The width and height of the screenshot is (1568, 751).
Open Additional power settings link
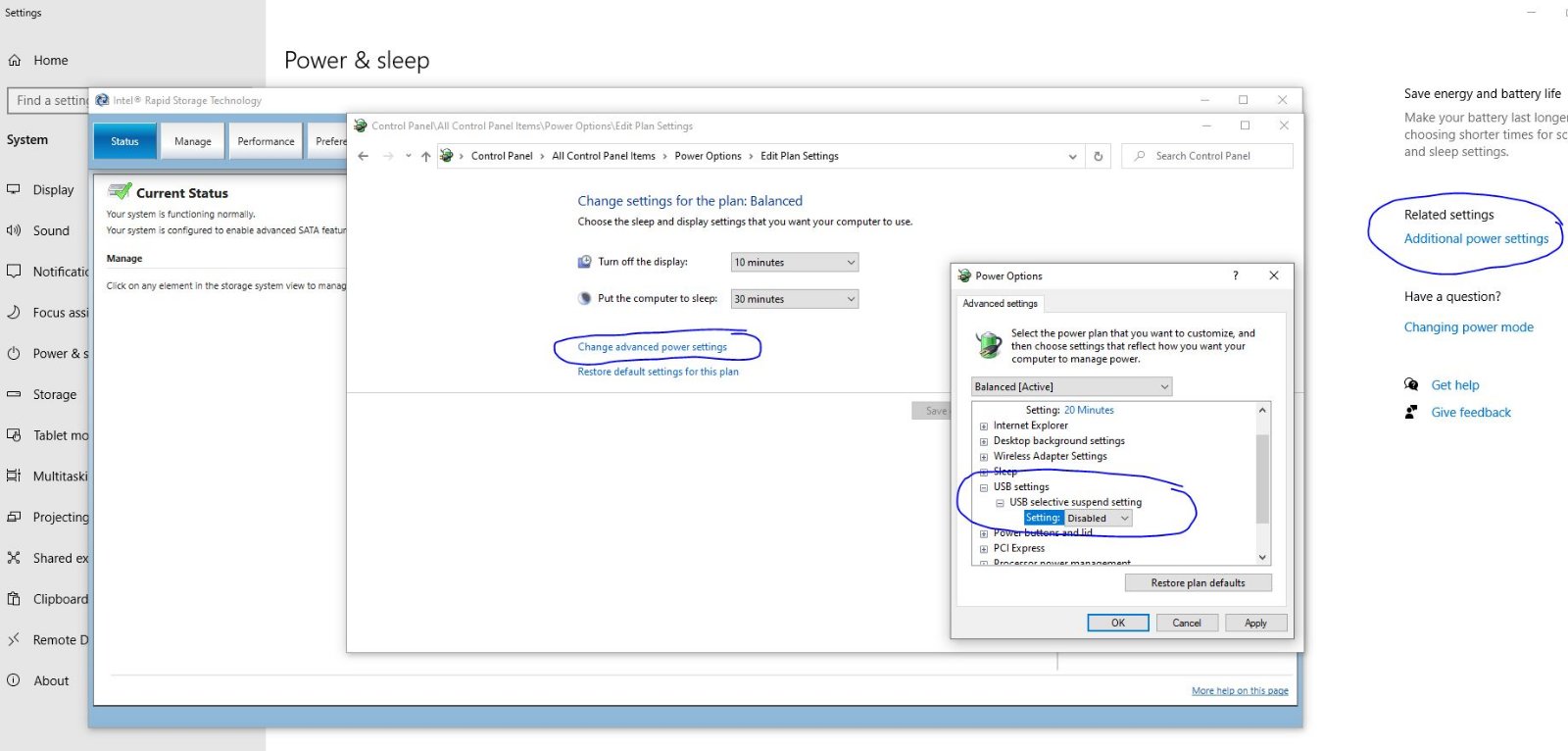tap(1476, 238)
